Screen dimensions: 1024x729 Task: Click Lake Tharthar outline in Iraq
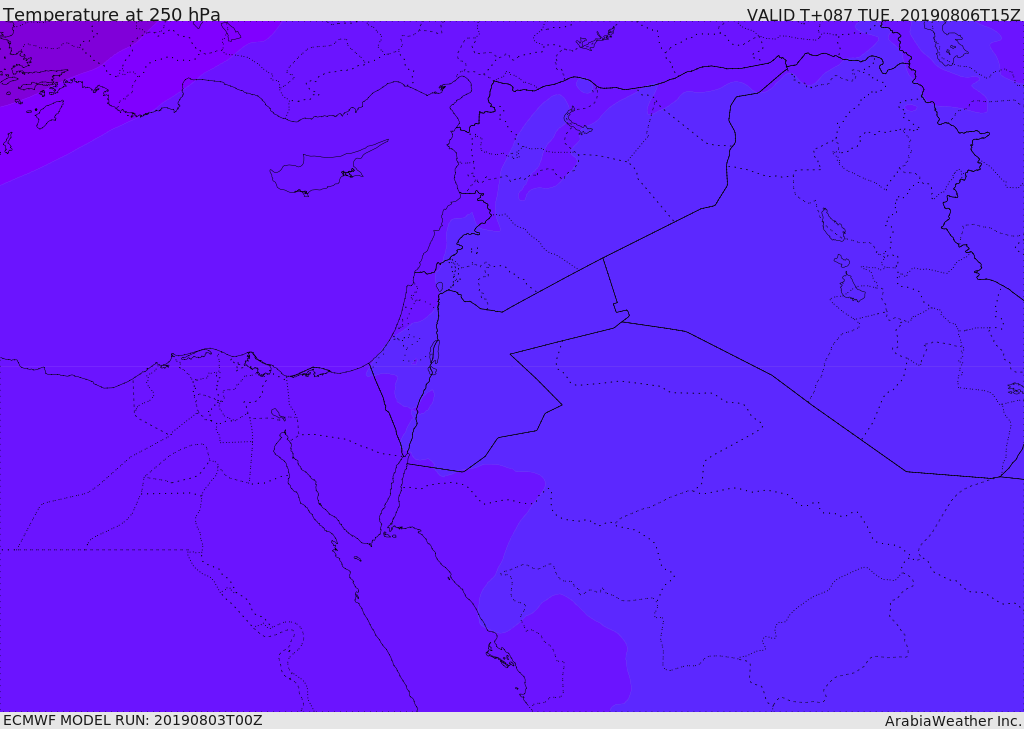[833, 225]
